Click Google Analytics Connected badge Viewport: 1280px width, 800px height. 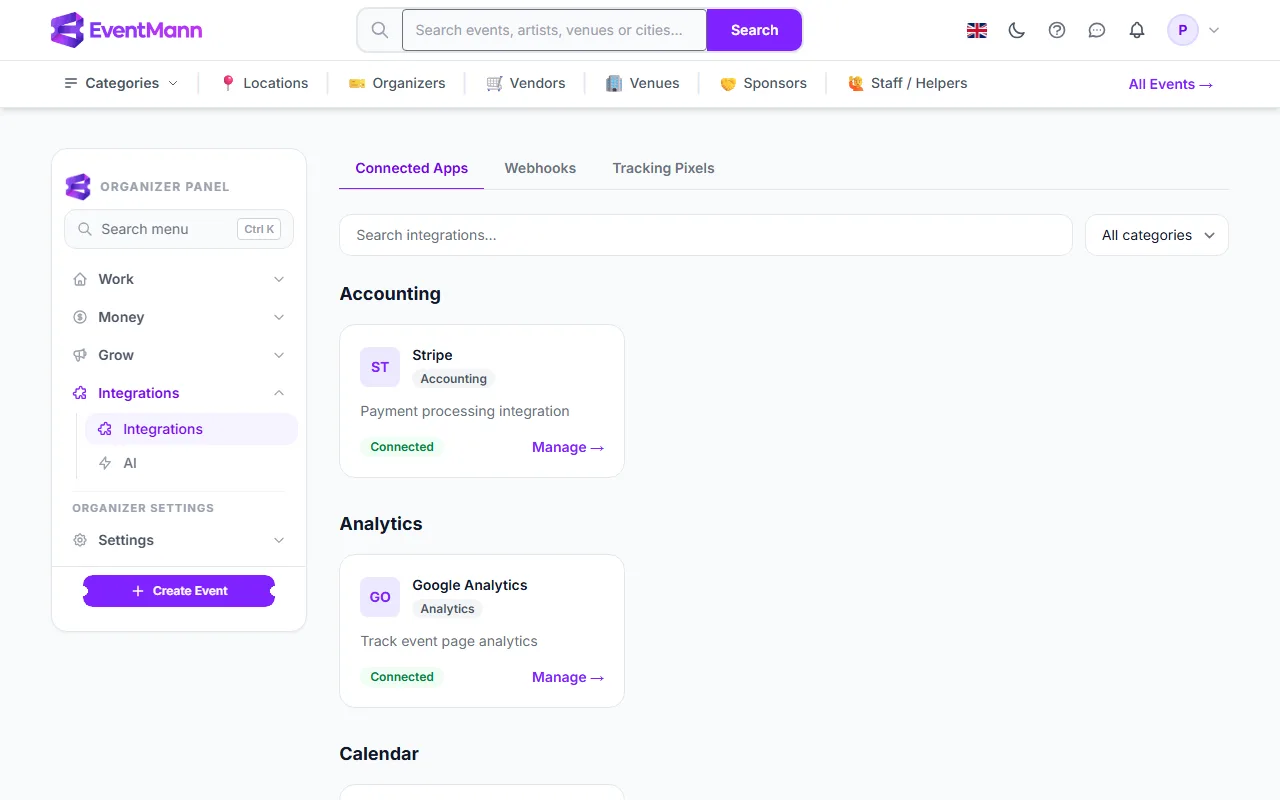point(402,677)
